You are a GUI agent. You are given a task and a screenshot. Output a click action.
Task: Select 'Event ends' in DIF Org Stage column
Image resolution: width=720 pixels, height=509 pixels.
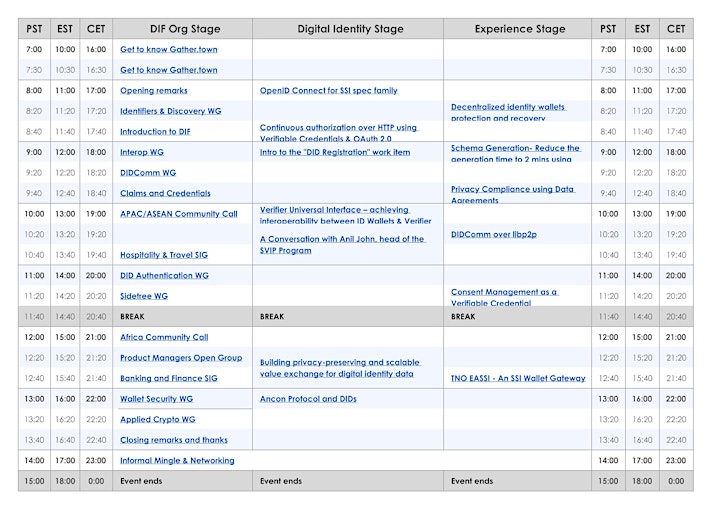pos(183,481)
